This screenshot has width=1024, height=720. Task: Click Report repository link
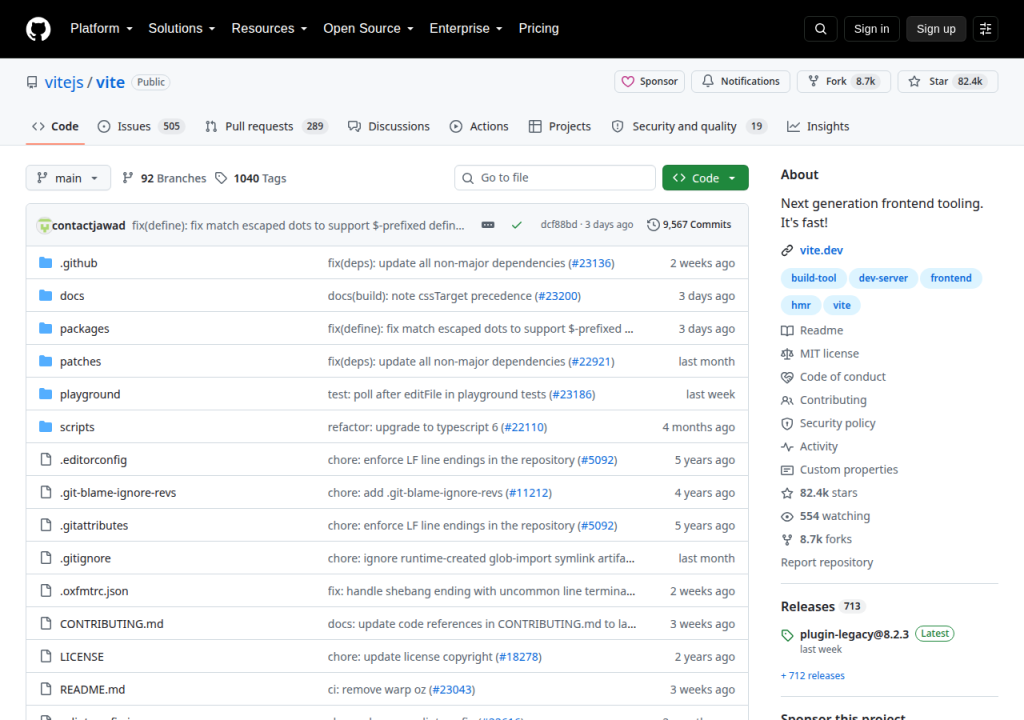click(x=827, y=563)
